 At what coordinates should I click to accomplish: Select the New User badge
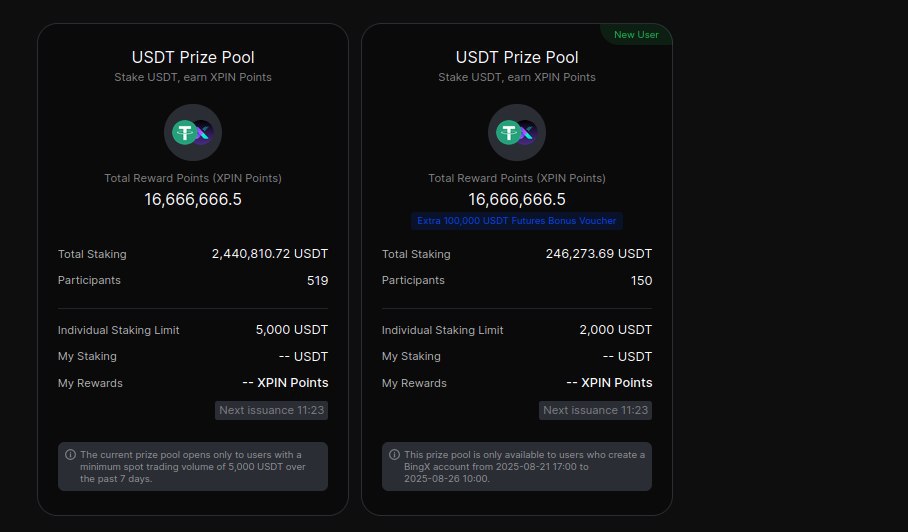636,35
